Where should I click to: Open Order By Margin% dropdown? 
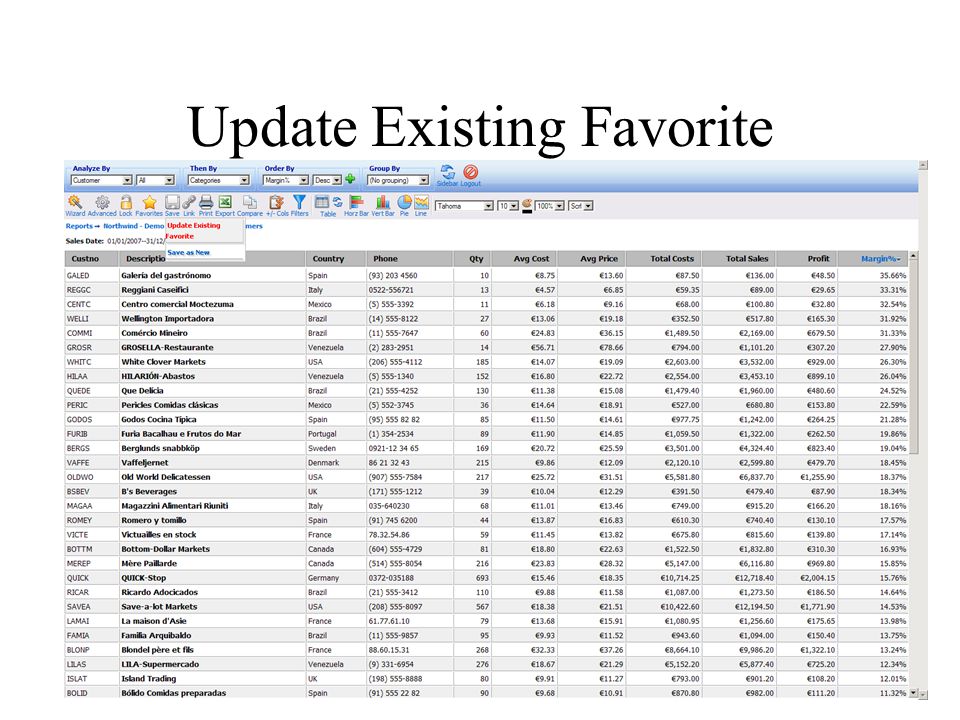point(286,180)
